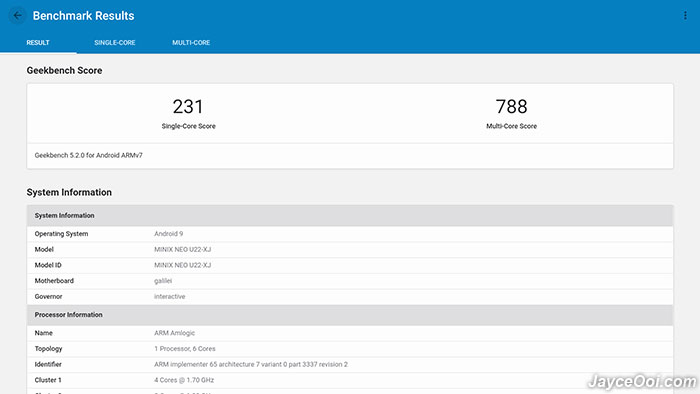Select the Cluster 1 row label
The width and height of the screenshot is (700, 394).
point(48,380)
